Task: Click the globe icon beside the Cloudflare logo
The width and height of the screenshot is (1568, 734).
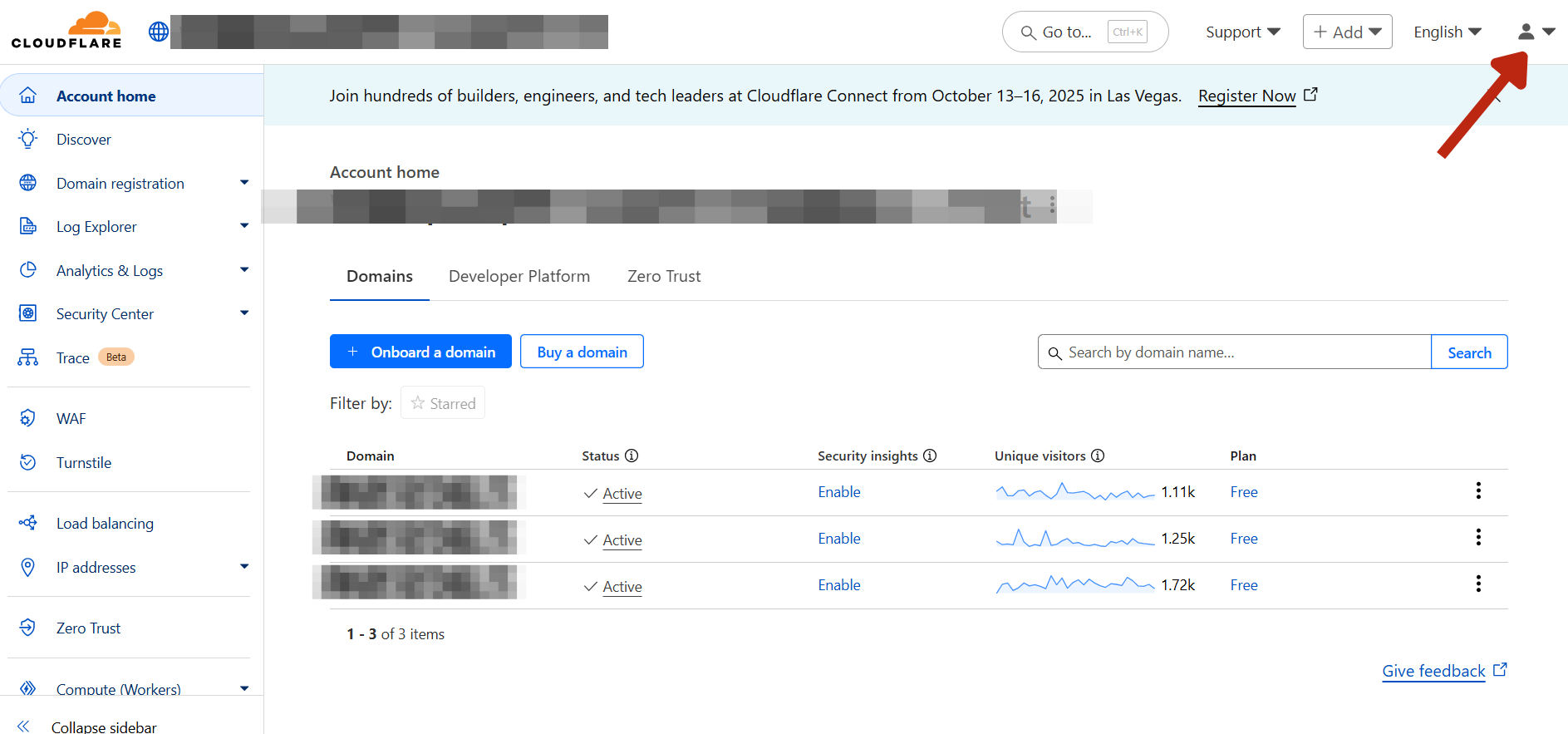Action: coord(159,32)
